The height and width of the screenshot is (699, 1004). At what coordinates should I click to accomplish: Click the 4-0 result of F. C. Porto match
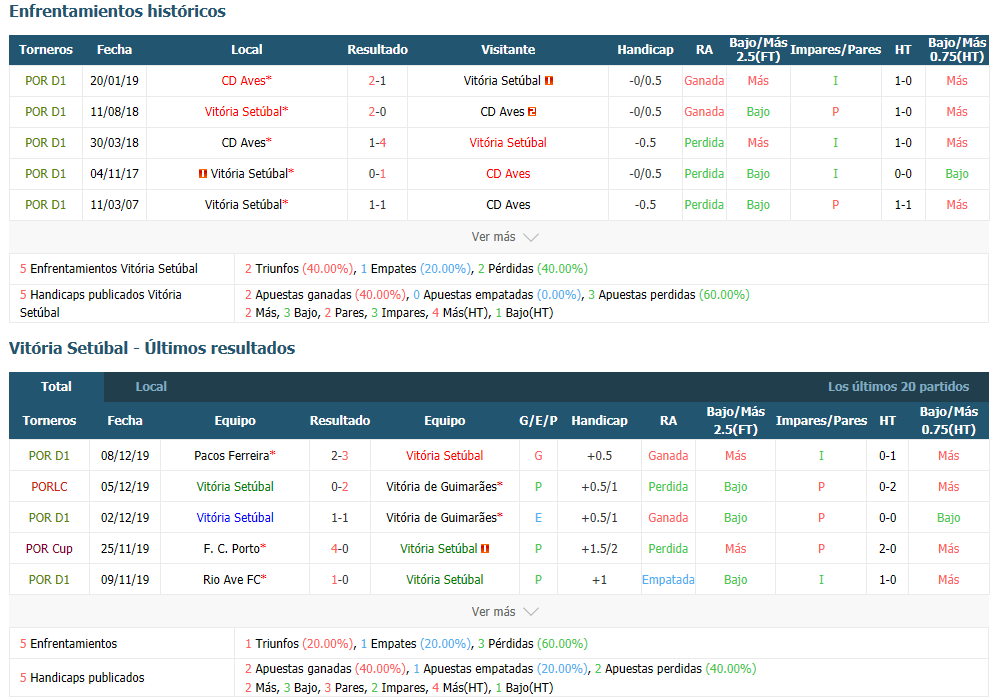(339, 549)
